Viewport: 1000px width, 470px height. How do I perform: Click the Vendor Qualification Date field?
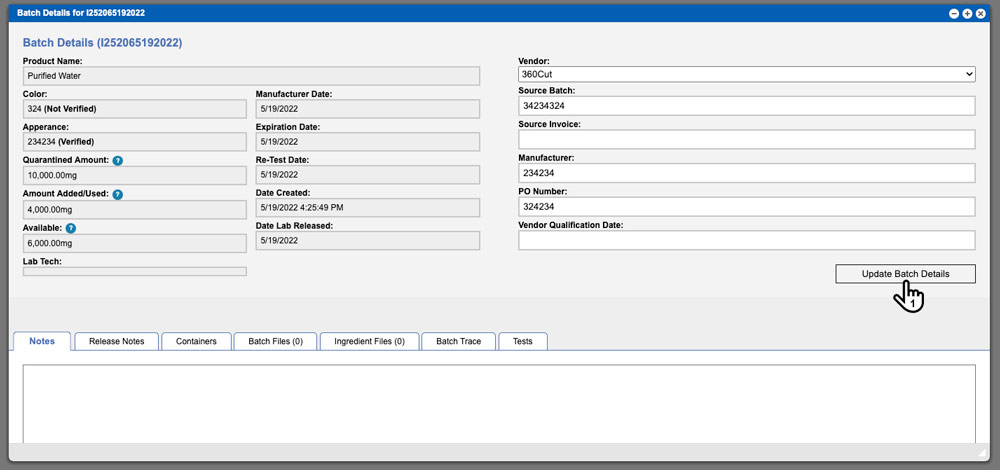click(x=747, y=240)
